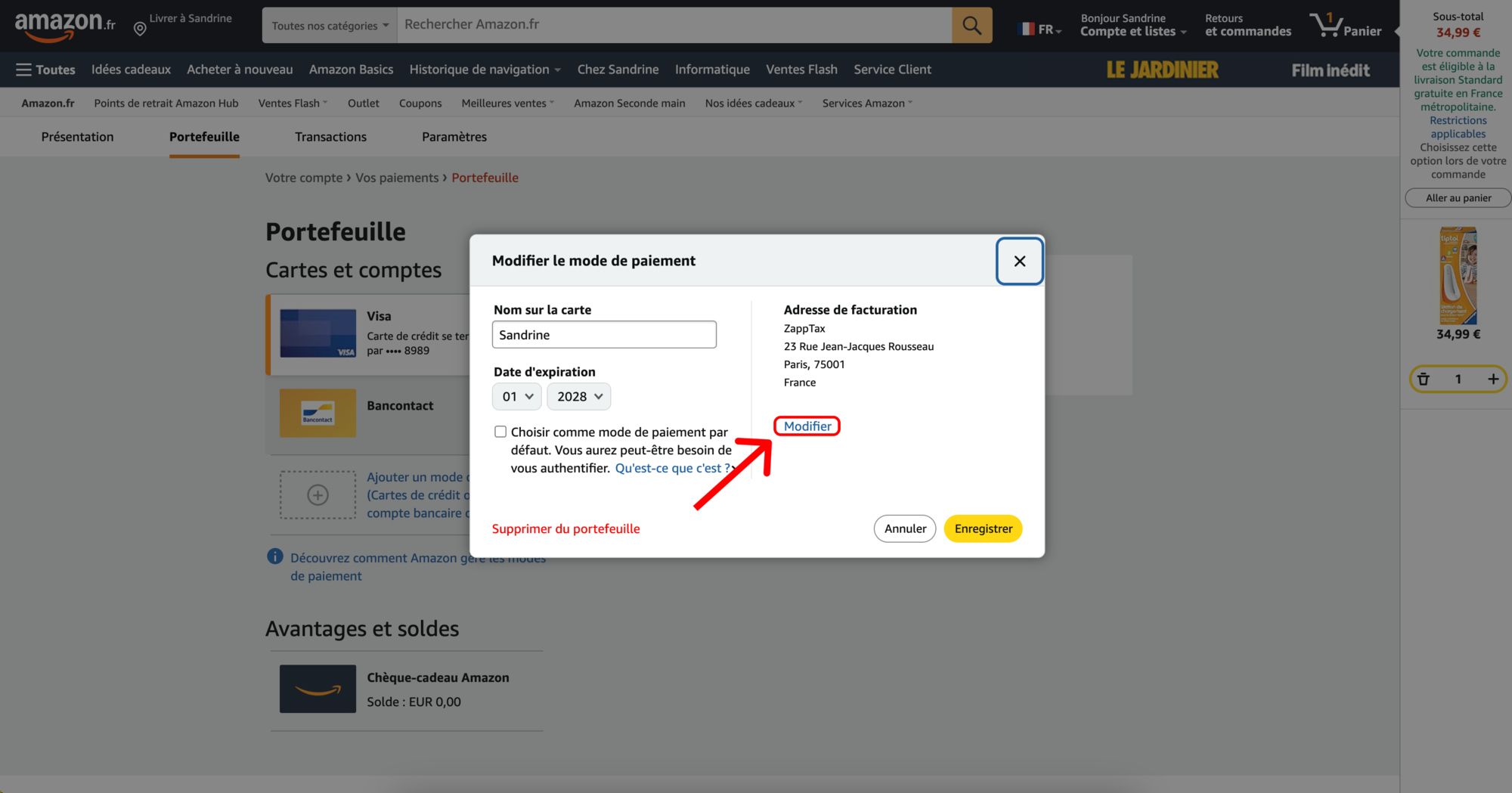Select the Portefeuille tab
Viewport: 1512px width, 793px height.
click(204, 137)
